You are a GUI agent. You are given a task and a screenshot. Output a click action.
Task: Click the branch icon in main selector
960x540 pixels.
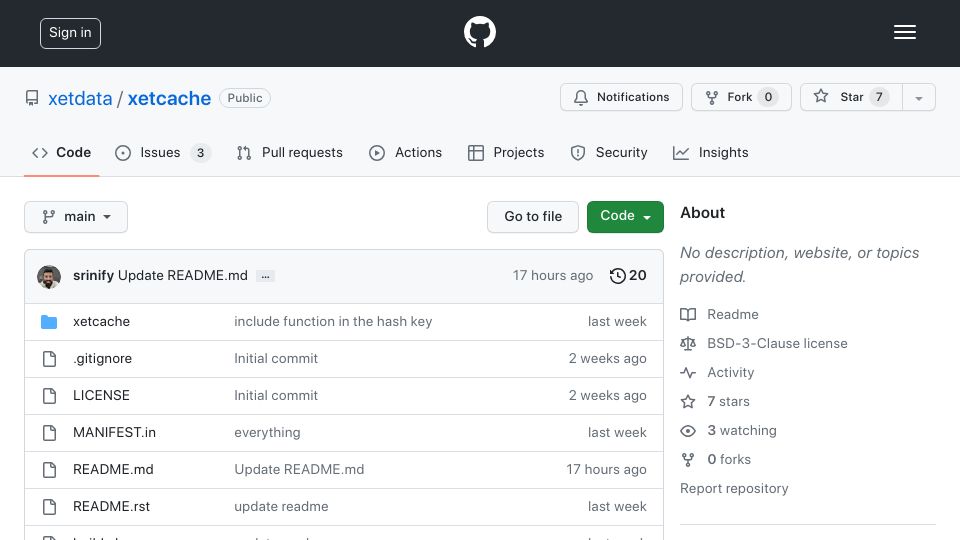[x=48, y=217]
